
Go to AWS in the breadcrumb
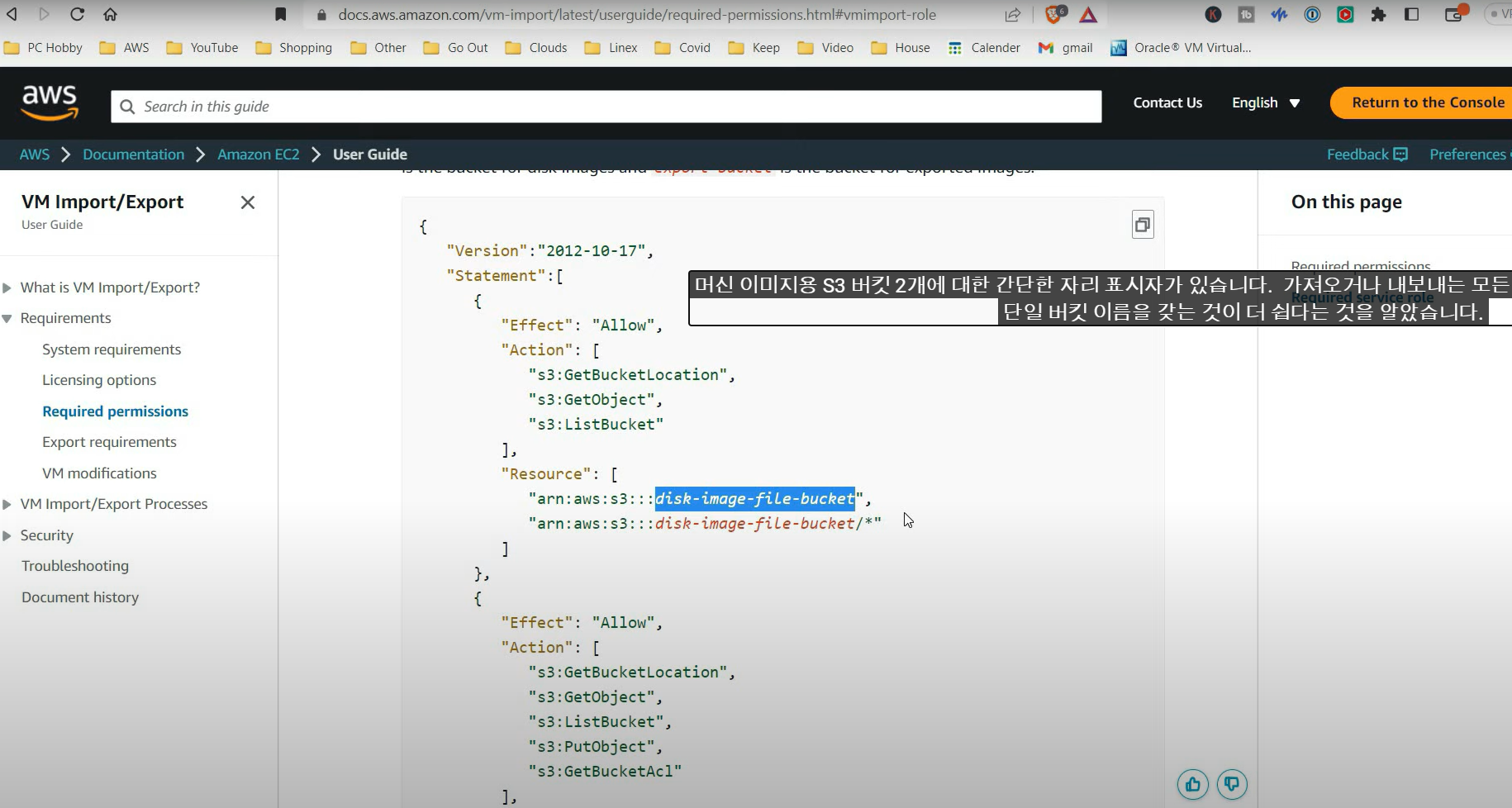click(35, 154)
